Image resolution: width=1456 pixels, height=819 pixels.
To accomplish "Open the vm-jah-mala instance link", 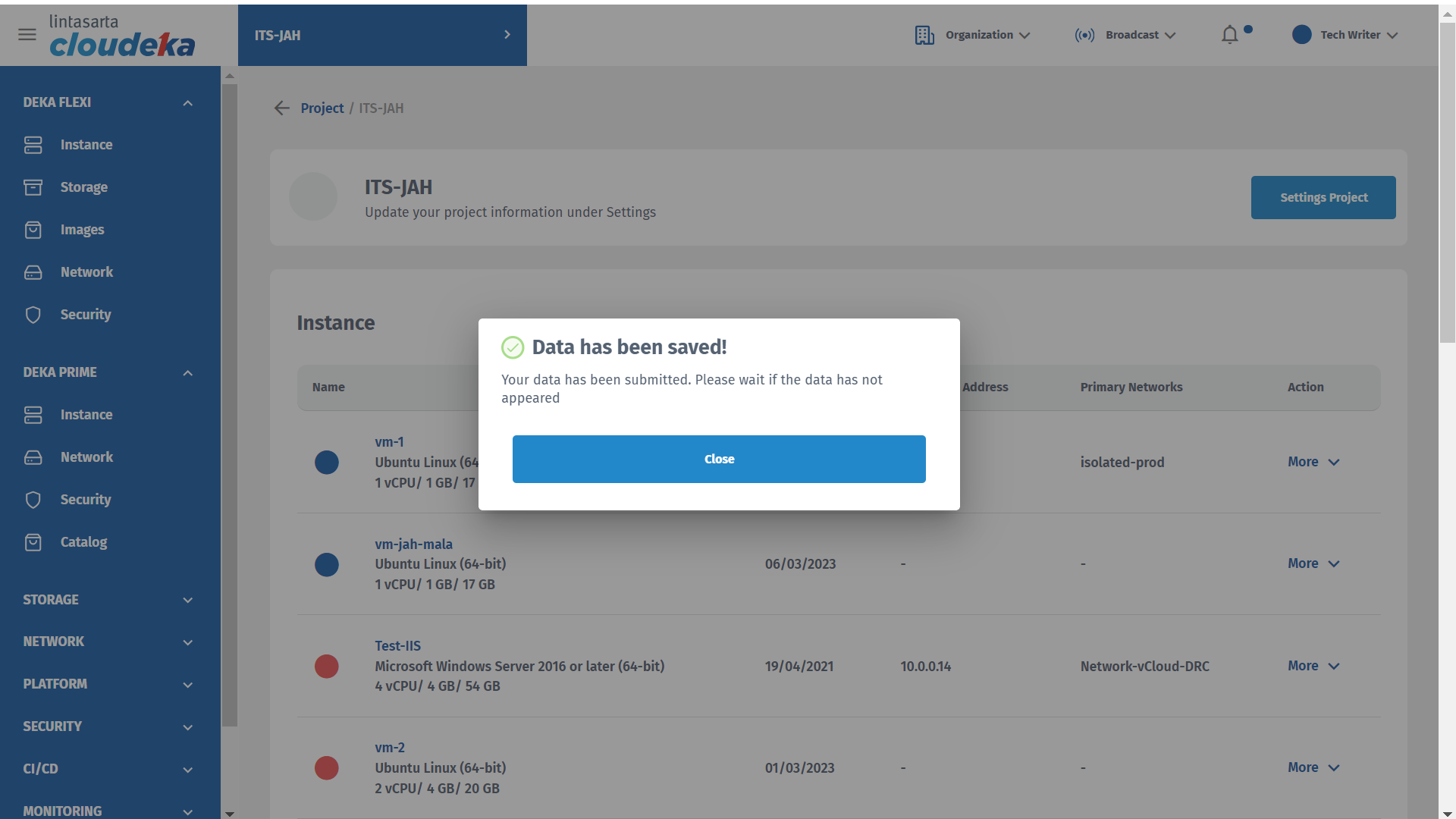I will [413, 544].
